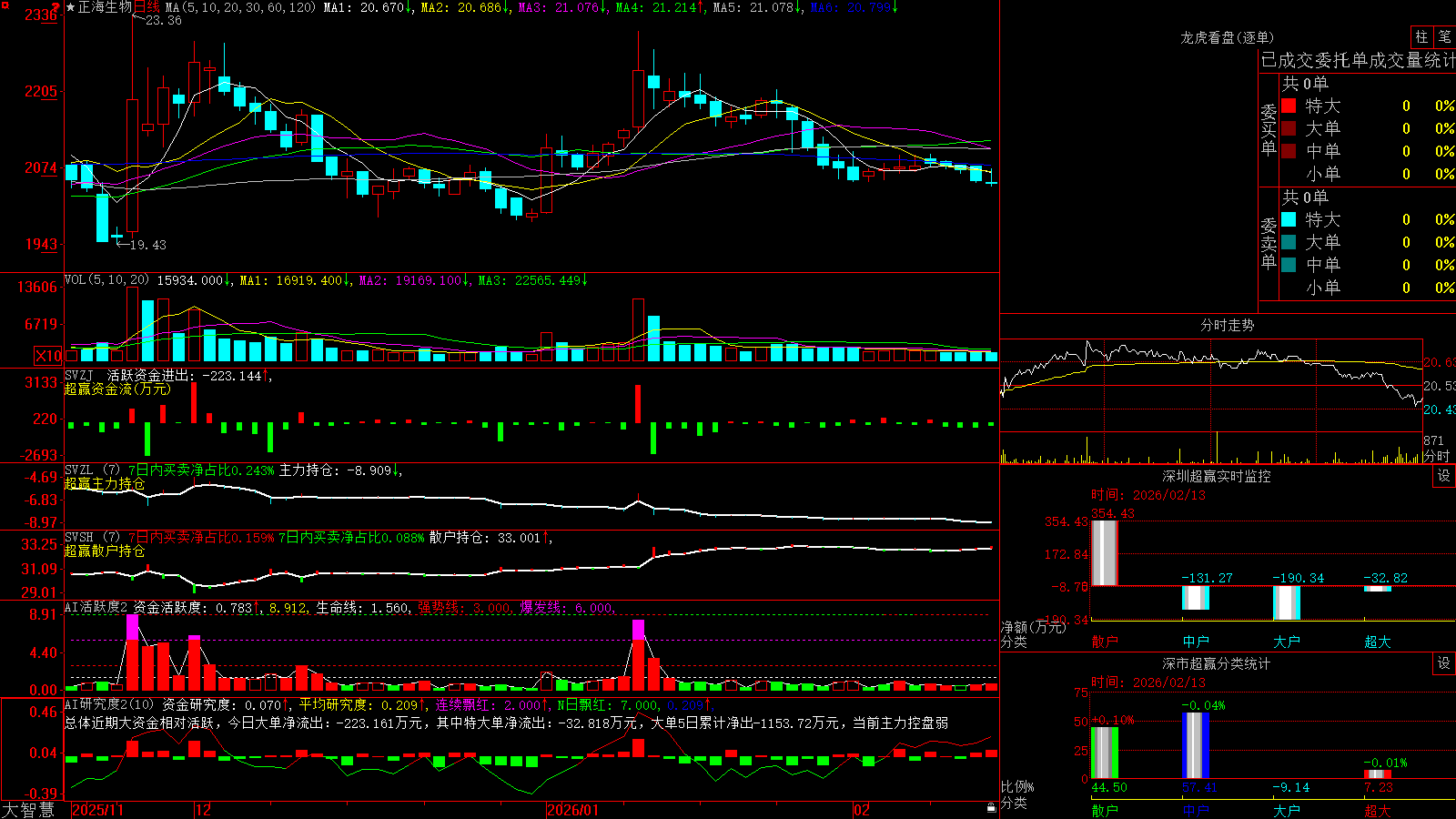
Task: Click the X10 volume scale marker
Action: click(48, 356)
